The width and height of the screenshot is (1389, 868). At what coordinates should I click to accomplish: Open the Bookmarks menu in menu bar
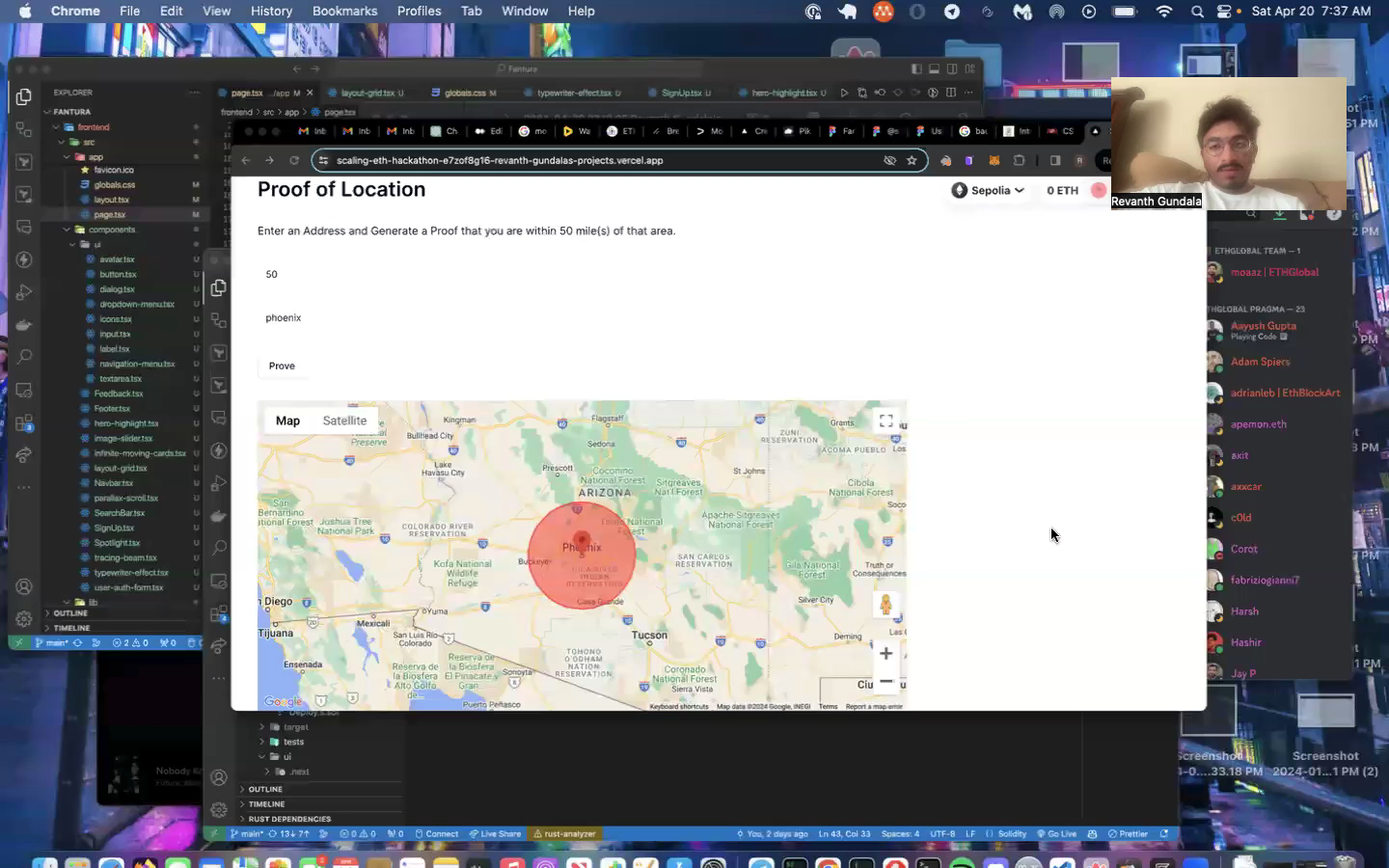(x=344, y=12)
